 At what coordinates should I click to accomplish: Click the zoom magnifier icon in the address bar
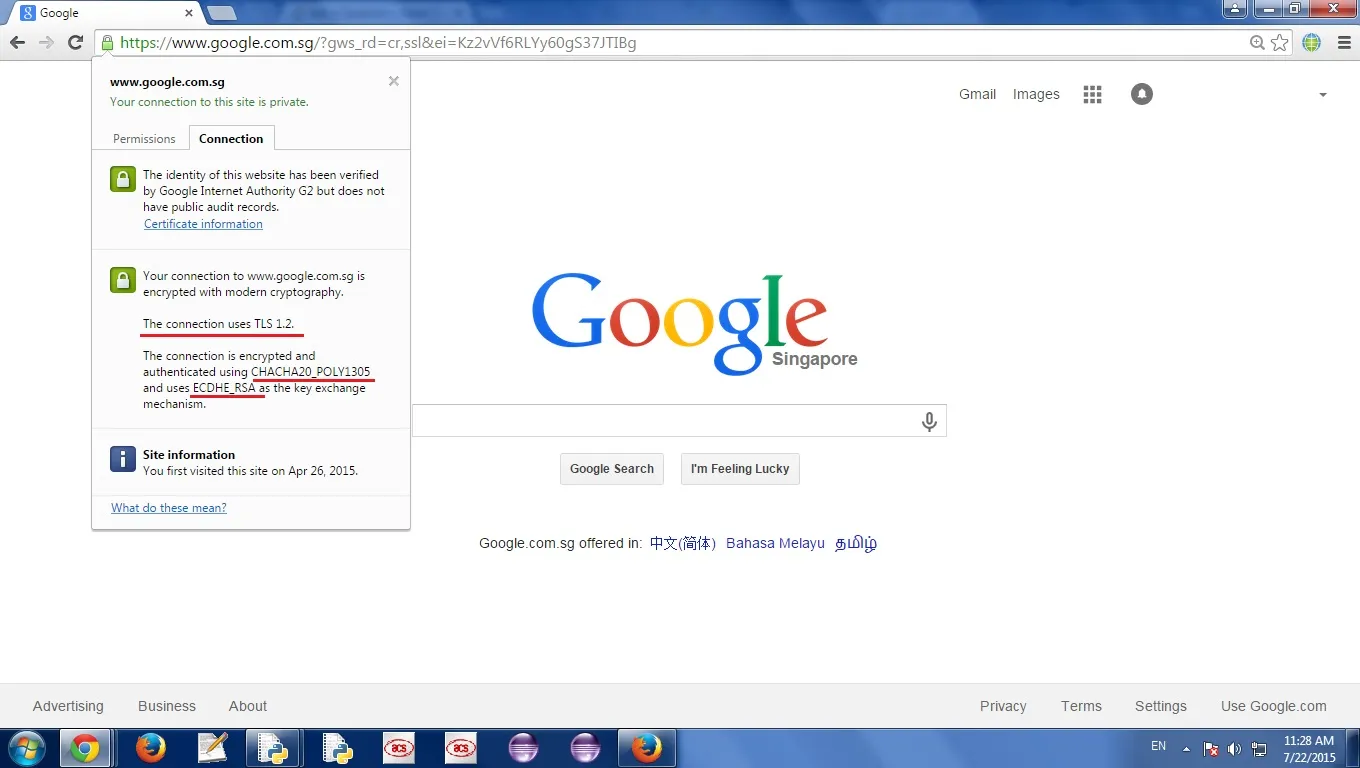click(1258, 43)
